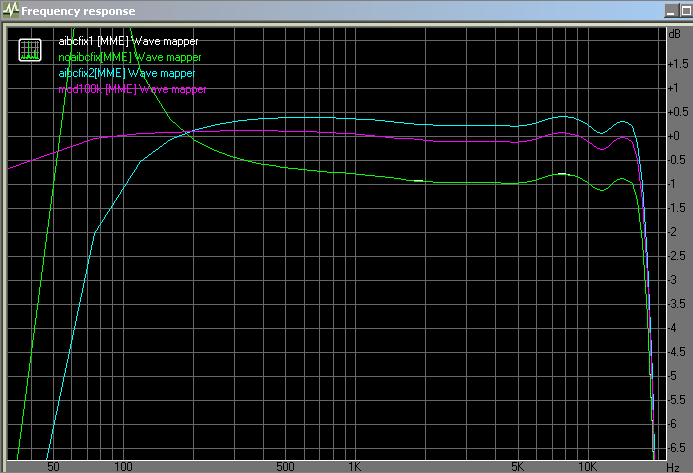Click the 1K frequency axis label
Screen dimensions: 693x473
pos(354,467)
